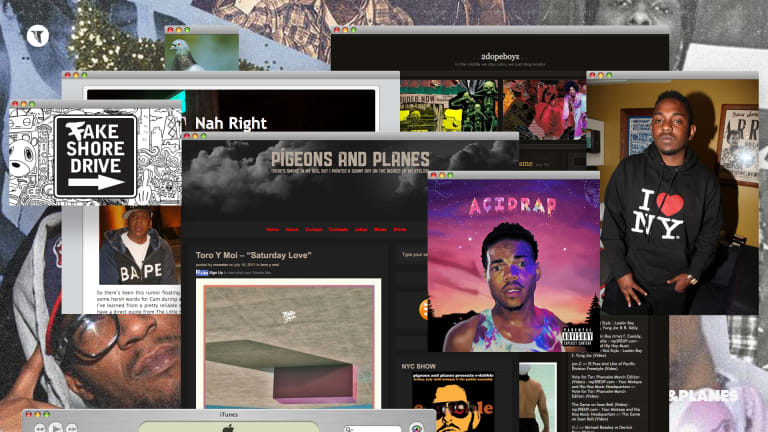Close the Fake Shore Drive window

(x=15, y=104)
